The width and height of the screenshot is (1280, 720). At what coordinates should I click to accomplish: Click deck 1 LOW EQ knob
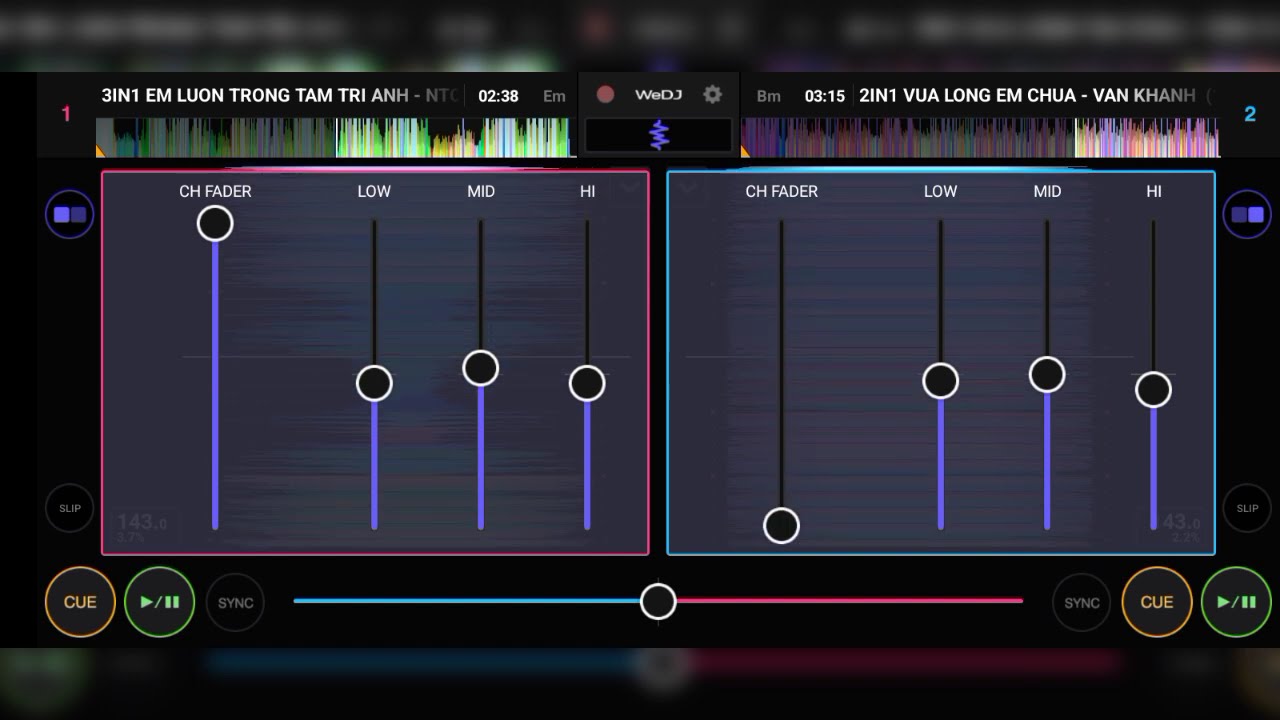click(374, 383)
